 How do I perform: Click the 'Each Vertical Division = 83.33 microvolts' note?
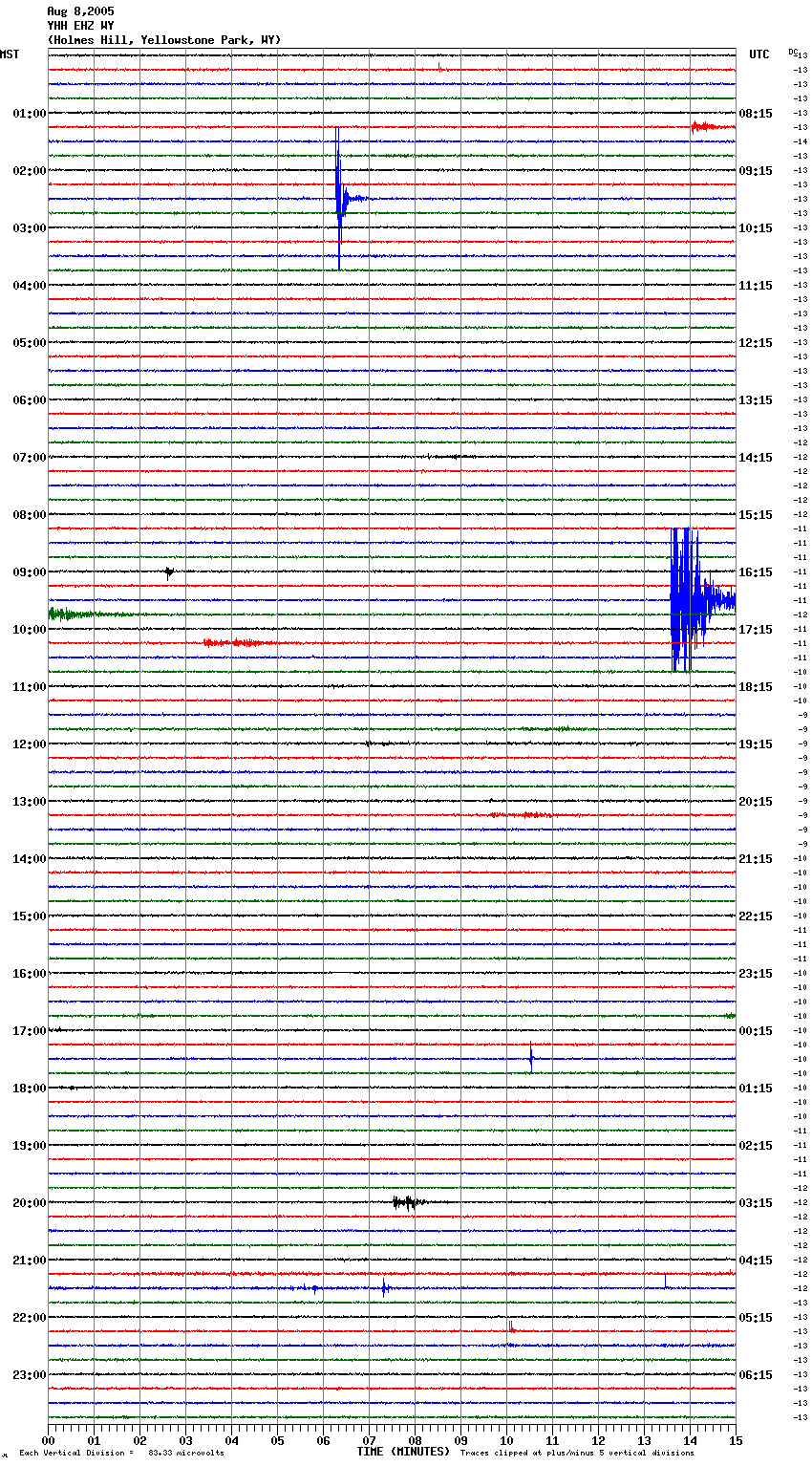pyautogui.click(x=121, y=1454)
